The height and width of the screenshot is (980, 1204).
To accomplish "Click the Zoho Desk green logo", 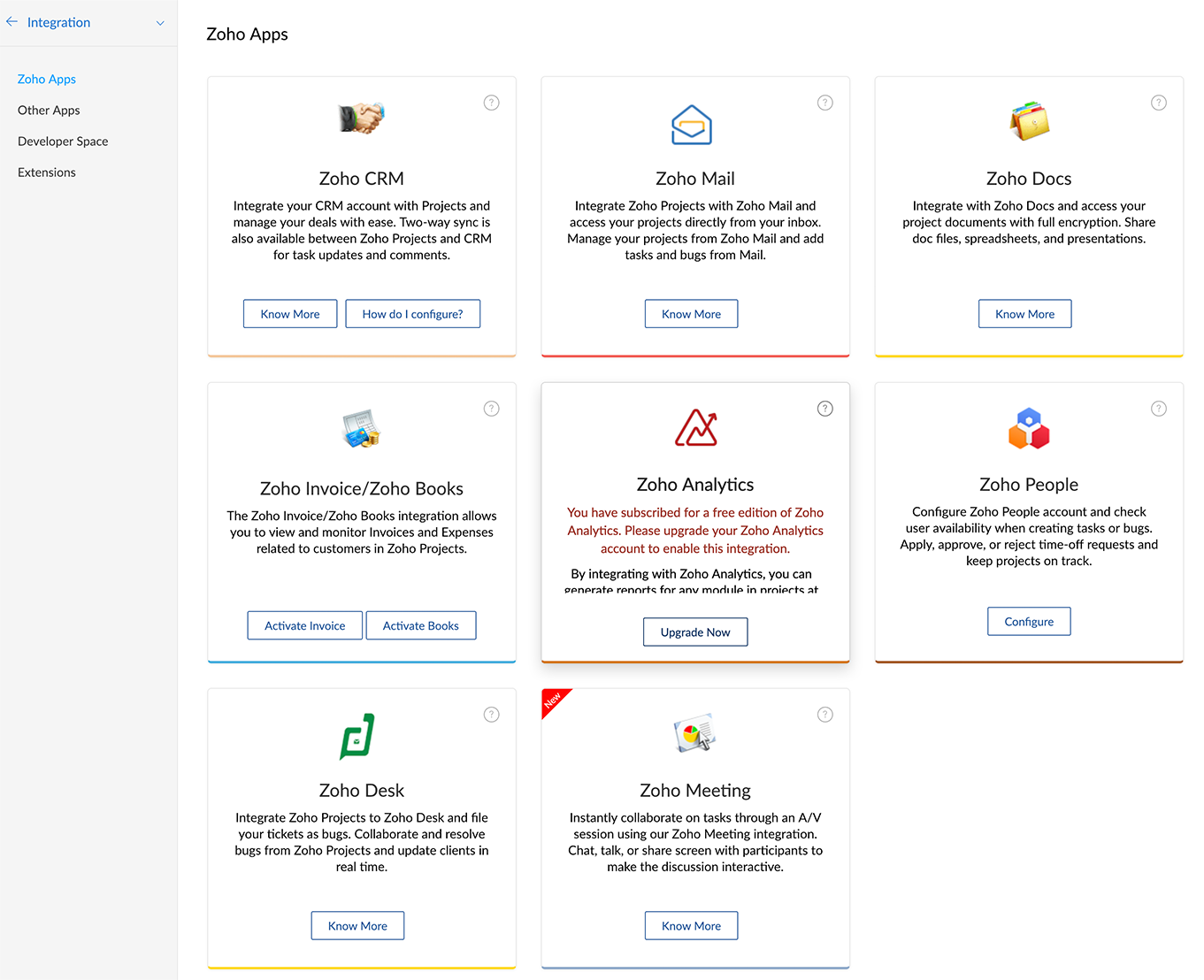I will (357, 736).
